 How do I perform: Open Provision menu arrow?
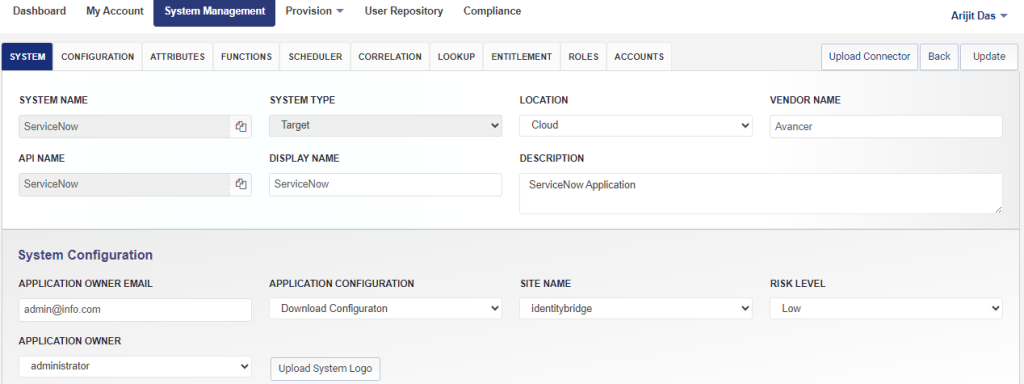[x=340, y=12]
